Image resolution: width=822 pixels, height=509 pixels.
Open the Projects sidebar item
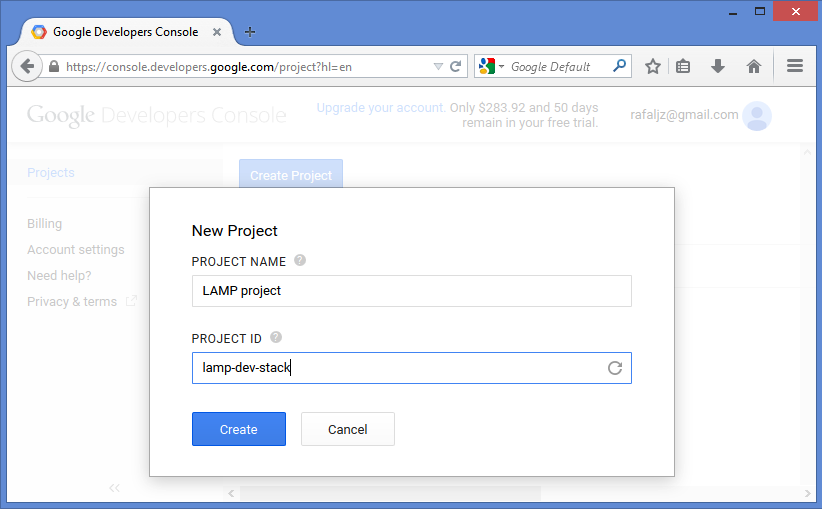tap(51, 172)
